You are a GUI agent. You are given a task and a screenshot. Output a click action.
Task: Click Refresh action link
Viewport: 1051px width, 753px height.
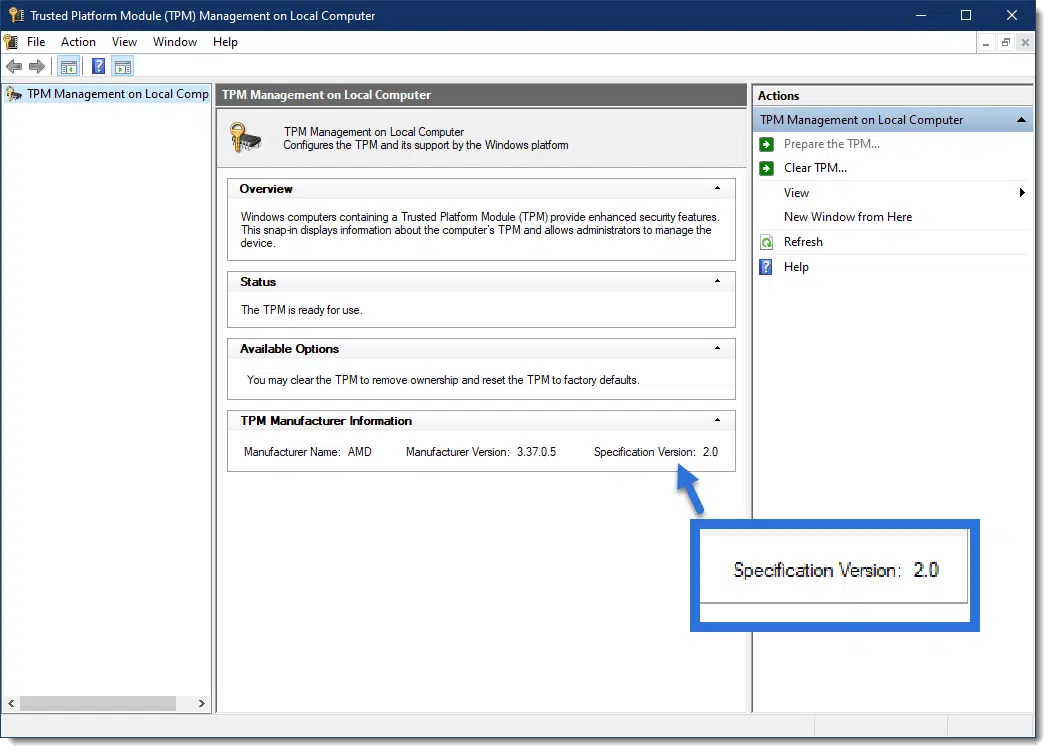[x=803, y=241]
